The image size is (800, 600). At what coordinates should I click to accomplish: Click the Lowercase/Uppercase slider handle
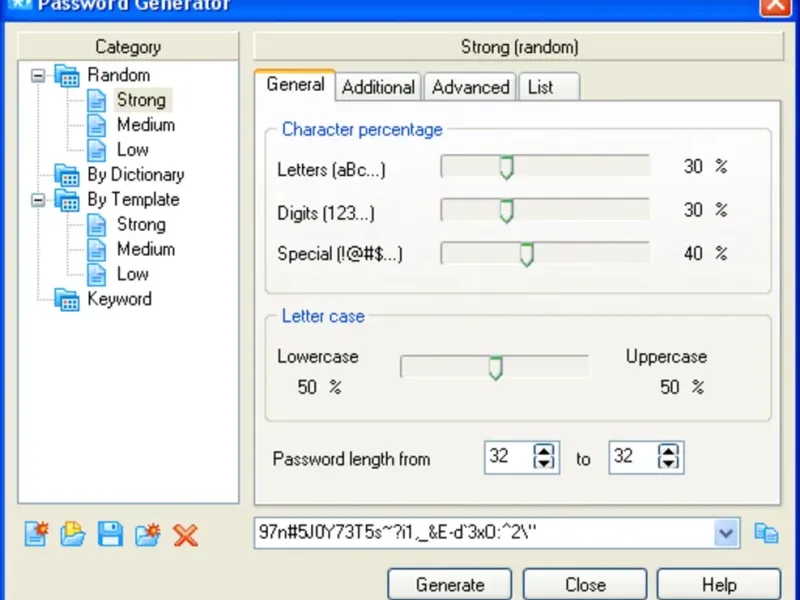[x=495, y=368]
